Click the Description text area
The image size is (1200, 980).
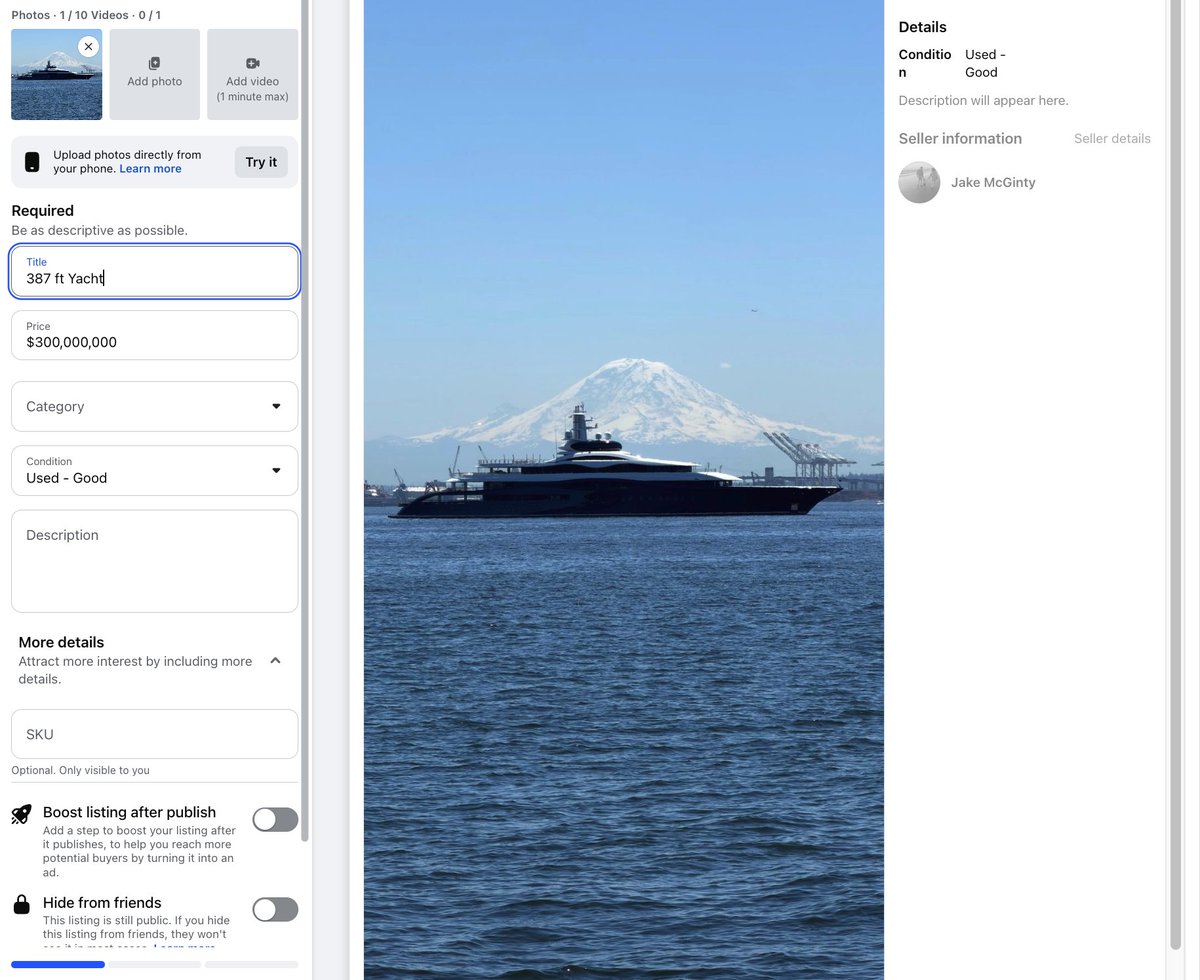[x=154, y=561]
